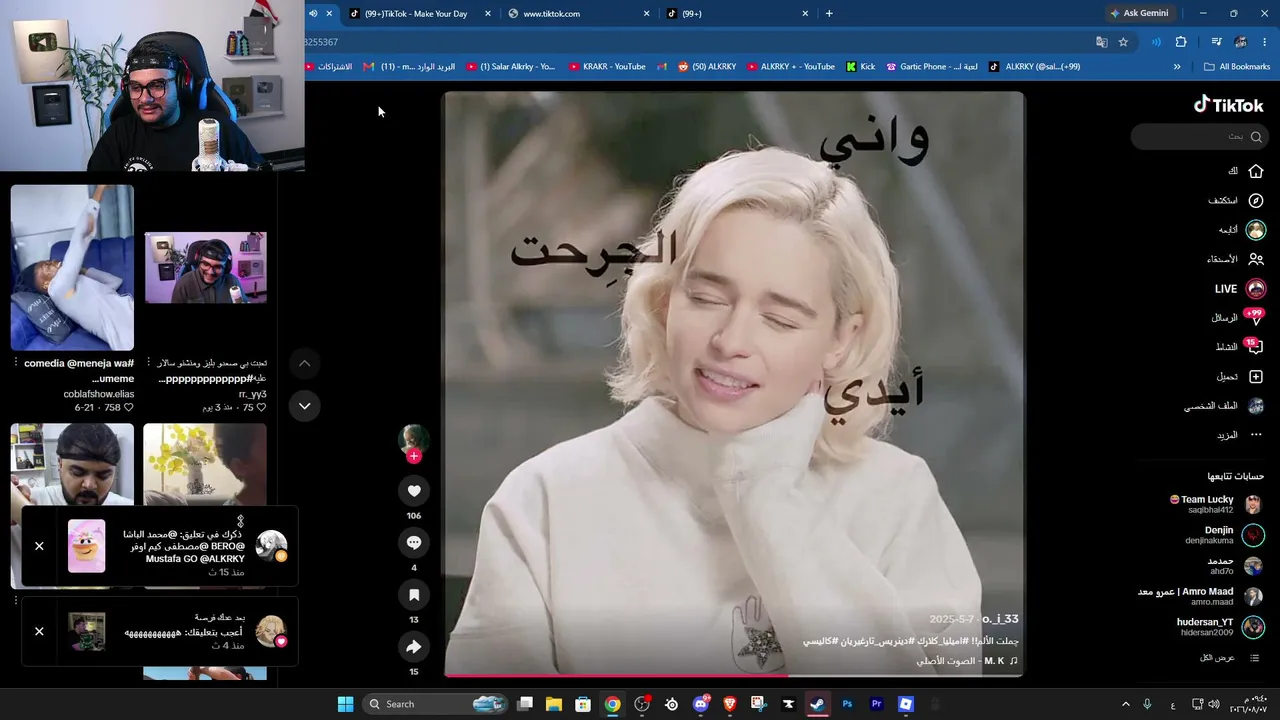Open the coblafshow.elias video thumbnail
This screenshot has width=1280, height=720.
pos(72,267)
